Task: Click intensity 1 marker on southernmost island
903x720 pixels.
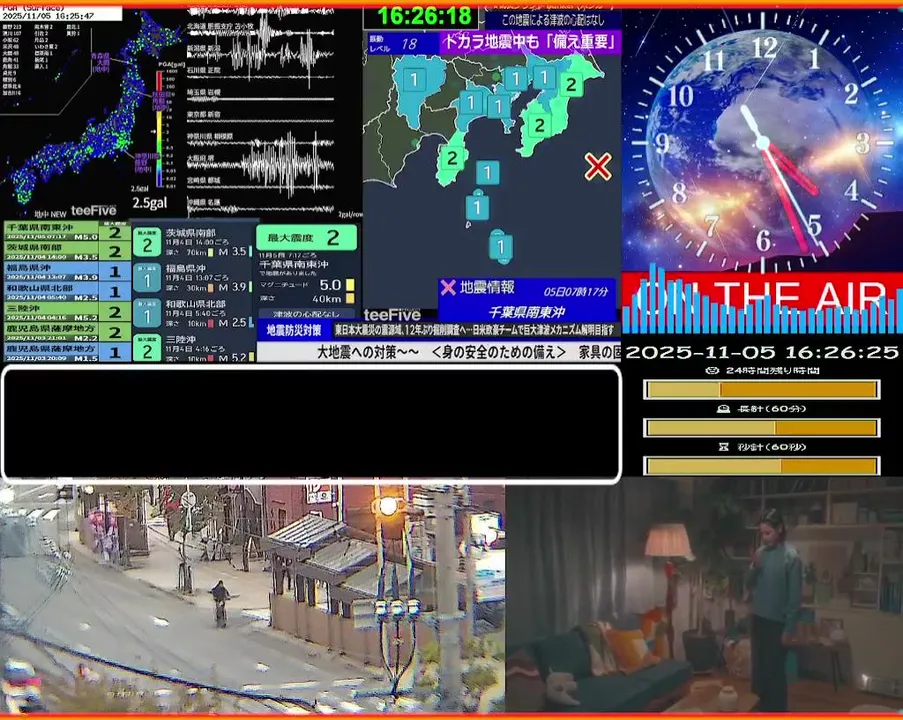Action: point(501,247)
